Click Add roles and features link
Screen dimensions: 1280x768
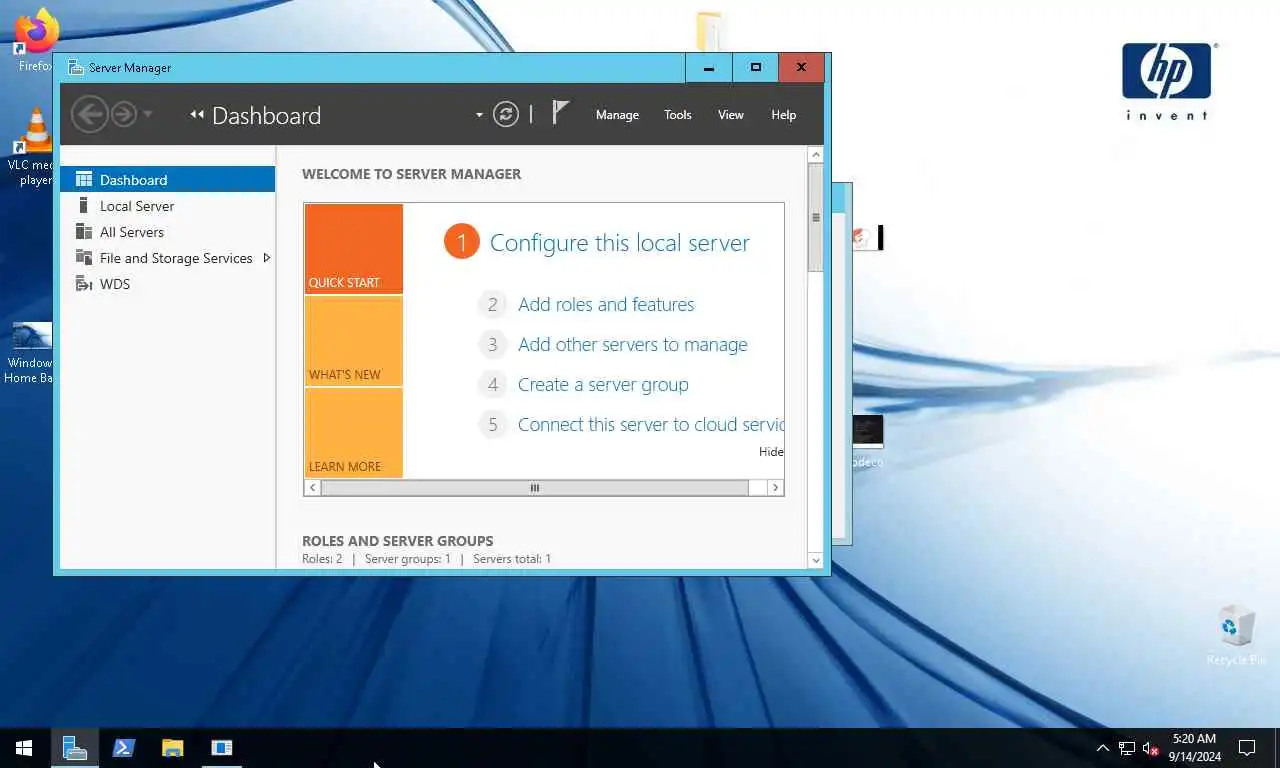point(606,305)
